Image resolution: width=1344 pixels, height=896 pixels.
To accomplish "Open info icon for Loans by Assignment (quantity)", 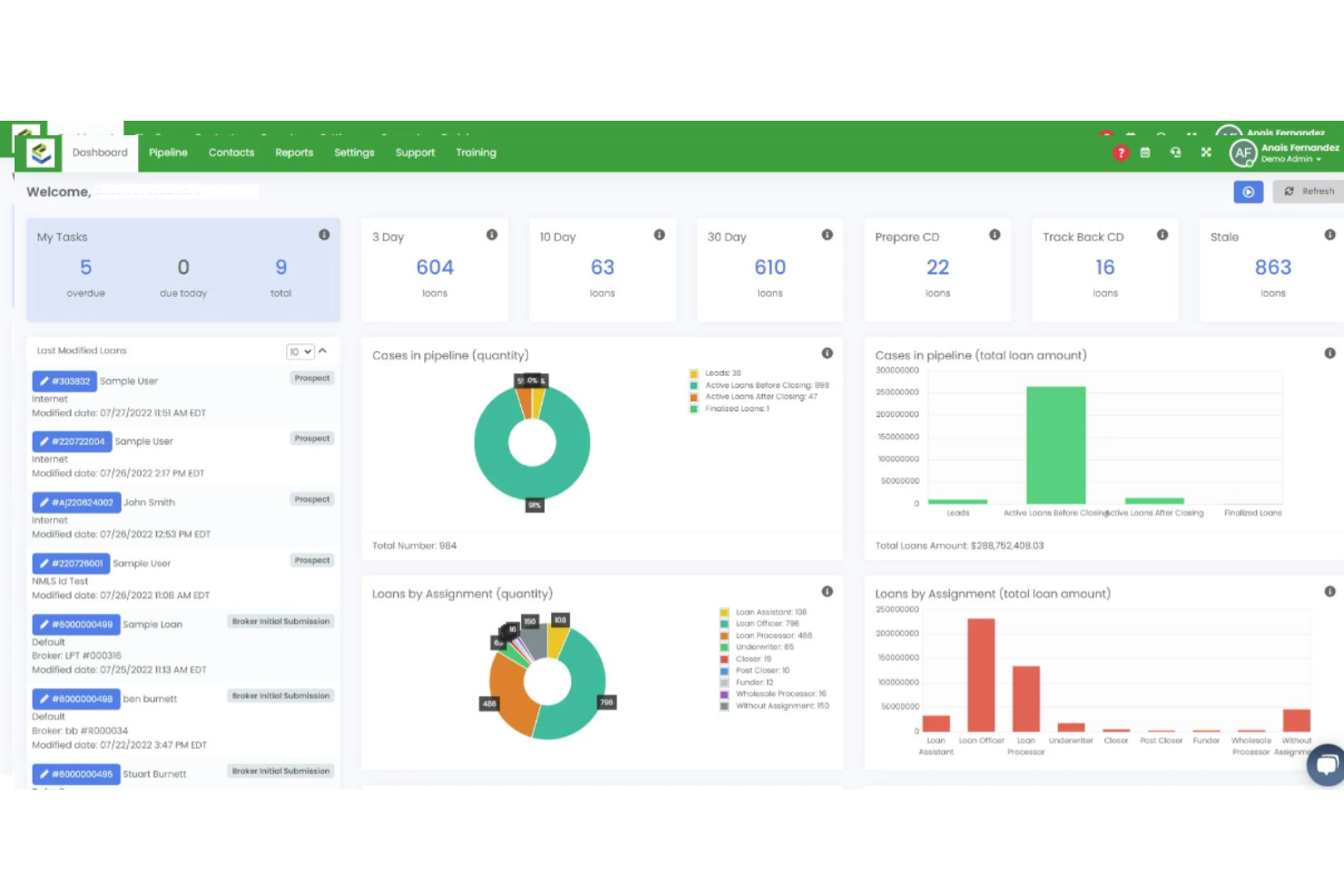I will click(x=827, y=592).
